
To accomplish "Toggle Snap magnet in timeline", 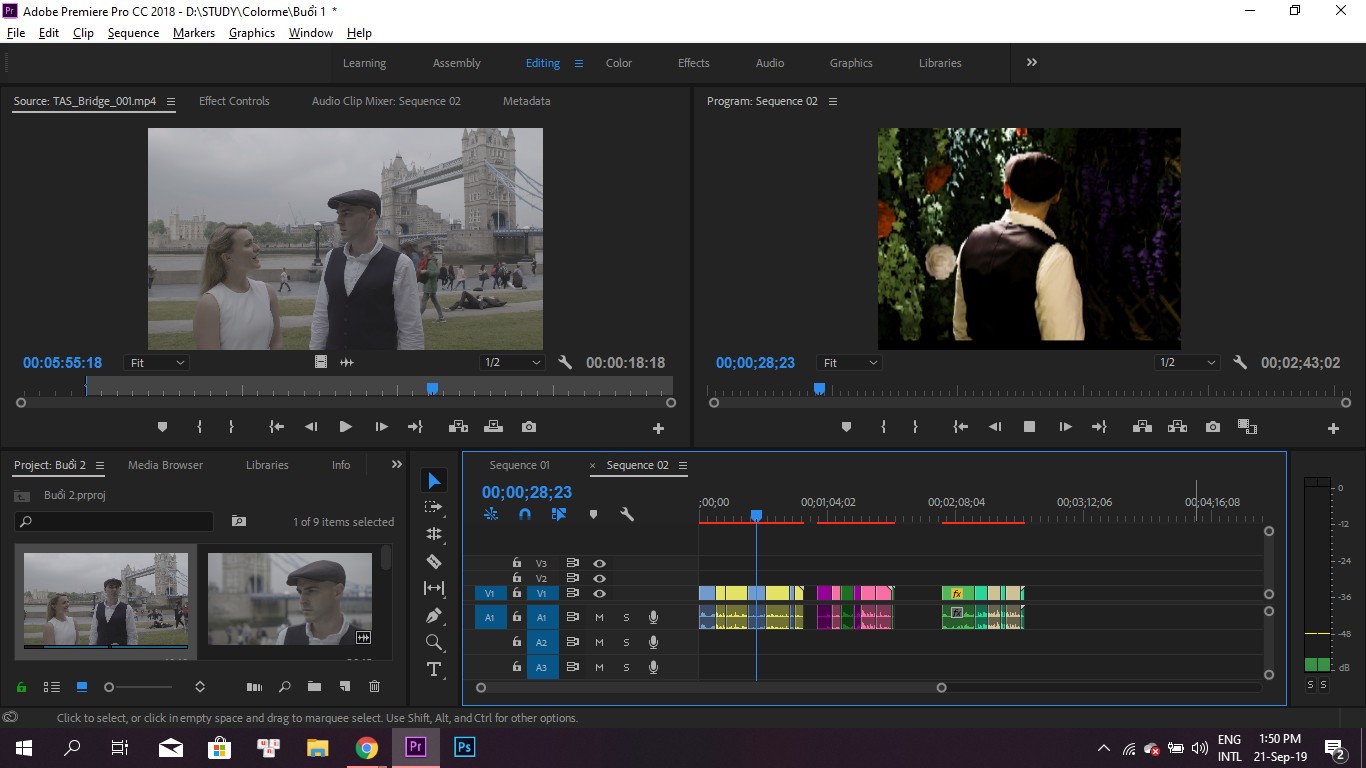I will point(525,514).
